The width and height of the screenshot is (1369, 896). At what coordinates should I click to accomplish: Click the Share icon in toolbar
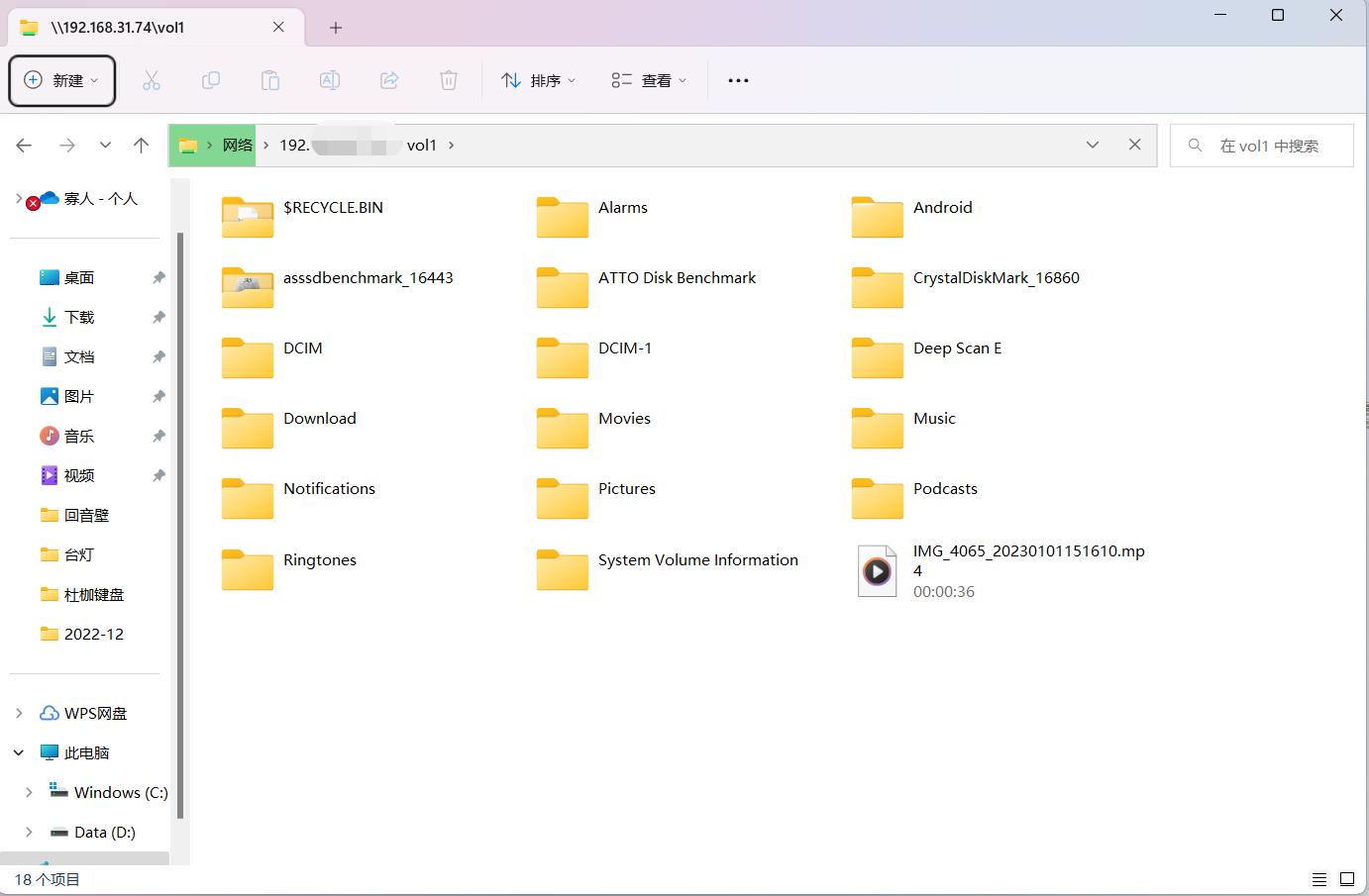[389, 80]
